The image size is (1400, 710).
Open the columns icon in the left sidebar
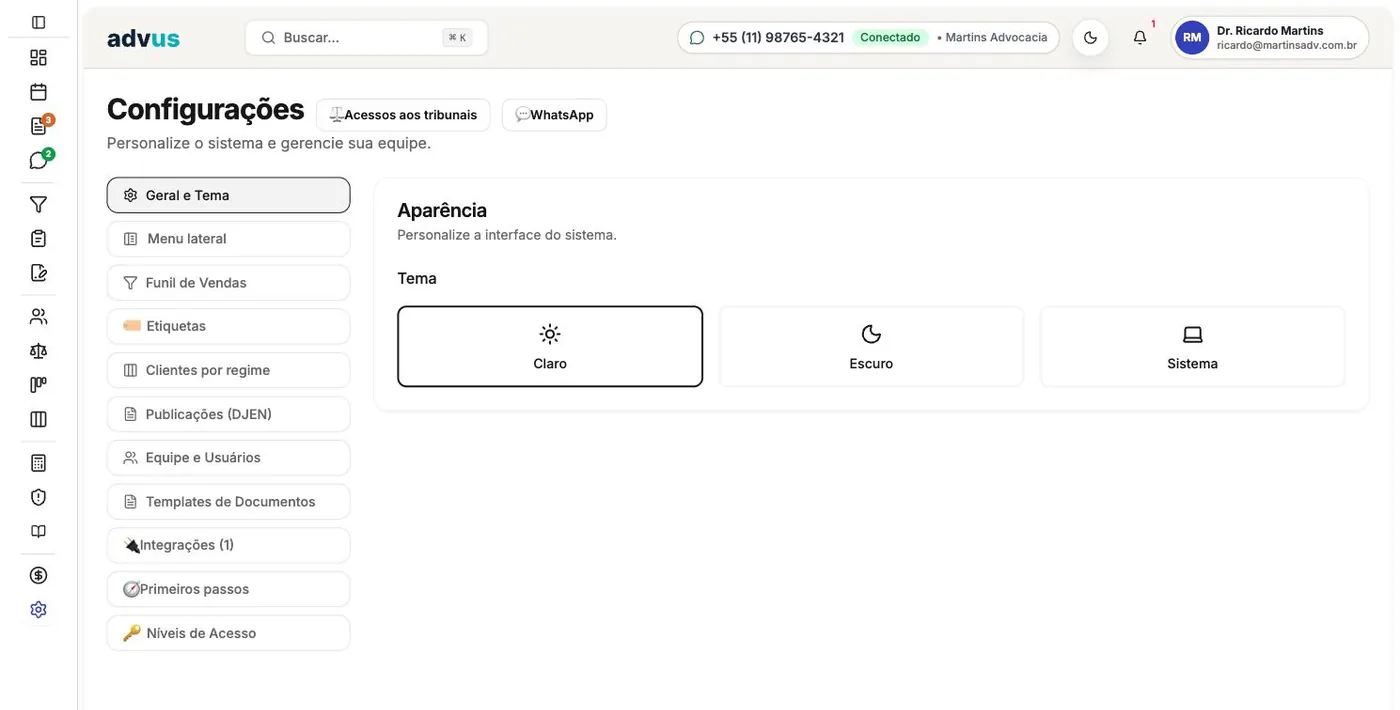pos(38,419)
